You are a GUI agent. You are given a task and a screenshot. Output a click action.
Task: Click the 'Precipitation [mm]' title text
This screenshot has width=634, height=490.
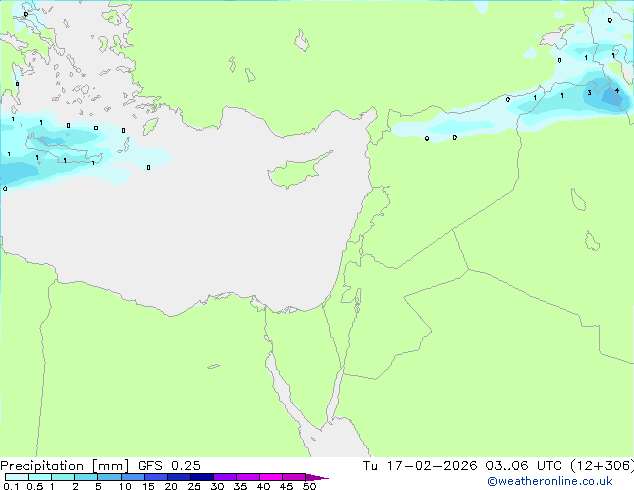[65, 466]
